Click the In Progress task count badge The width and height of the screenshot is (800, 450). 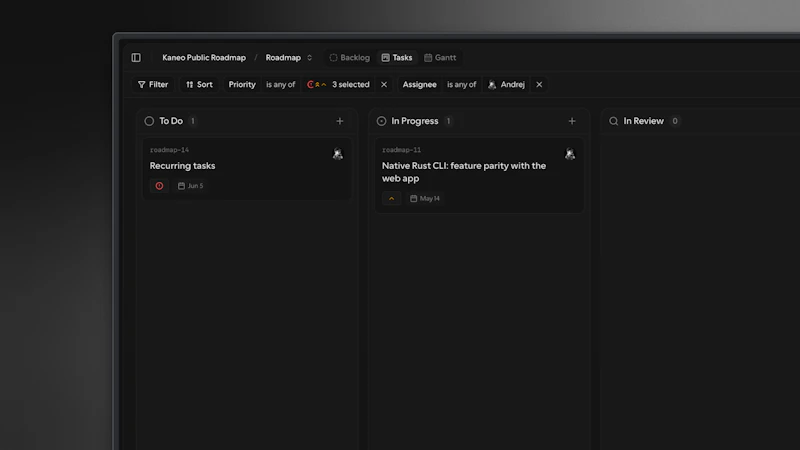(448, 121)
